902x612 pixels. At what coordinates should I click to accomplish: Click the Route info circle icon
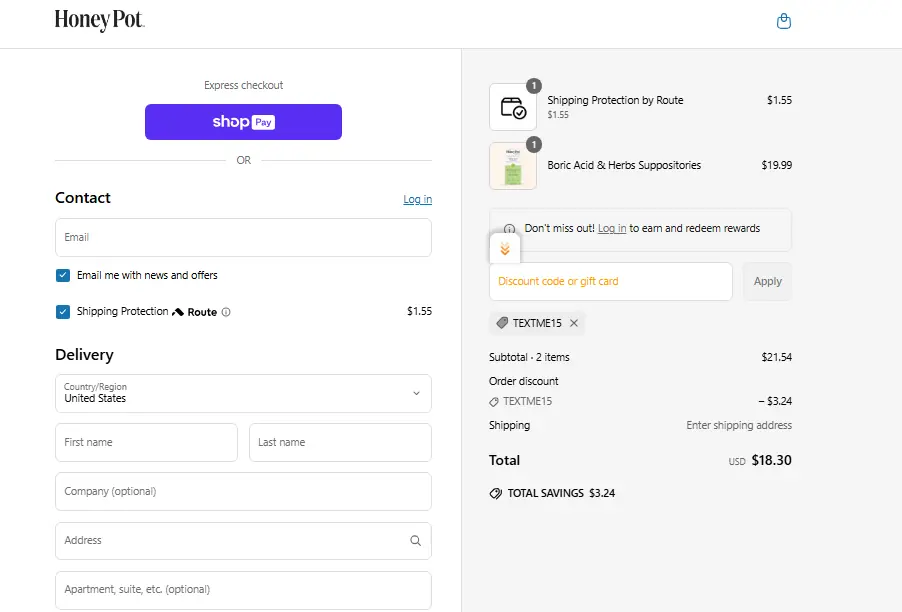point(226,312)
